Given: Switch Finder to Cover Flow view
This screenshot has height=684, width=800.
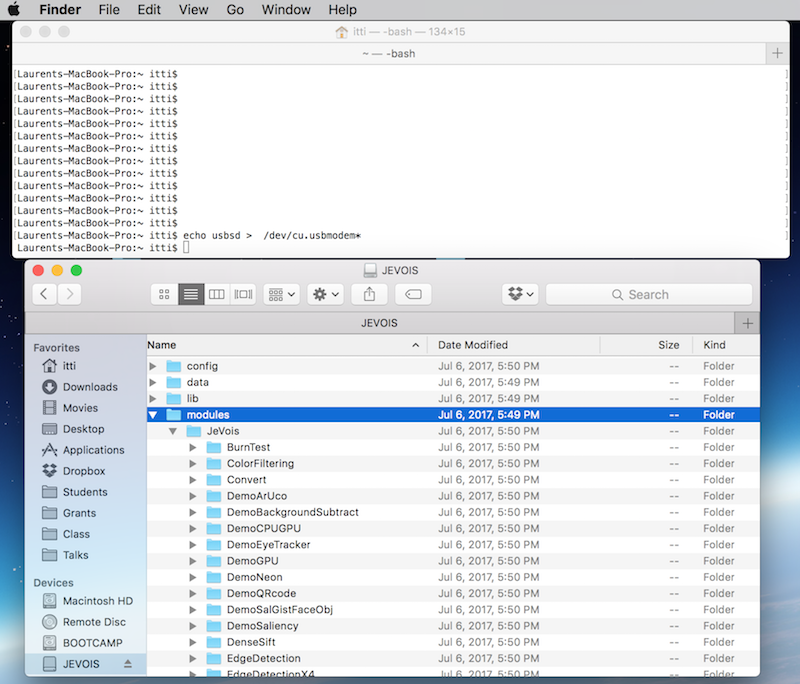Looking at the screenshot, I should tap(243, 294).
